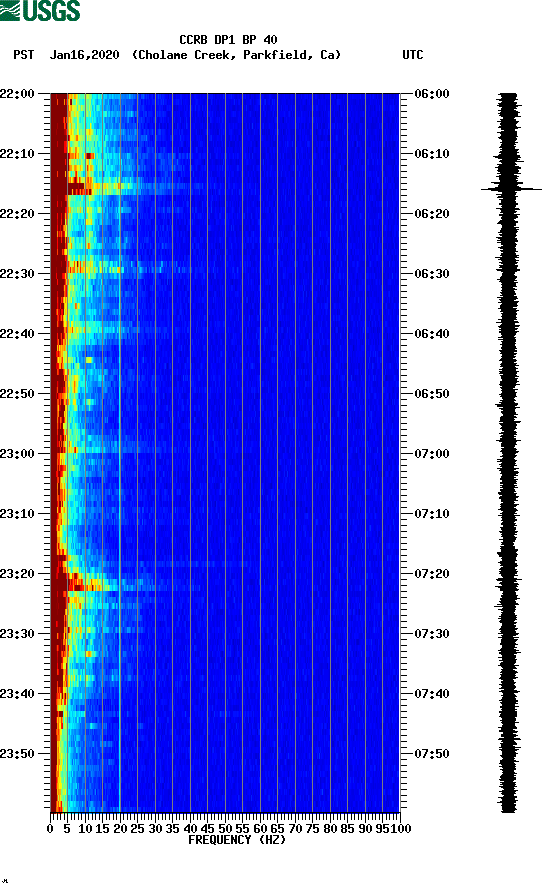This screenshot has height=892, width=552.
Task: Click the '22:00' PST time label
Action: tap(17, 93)
